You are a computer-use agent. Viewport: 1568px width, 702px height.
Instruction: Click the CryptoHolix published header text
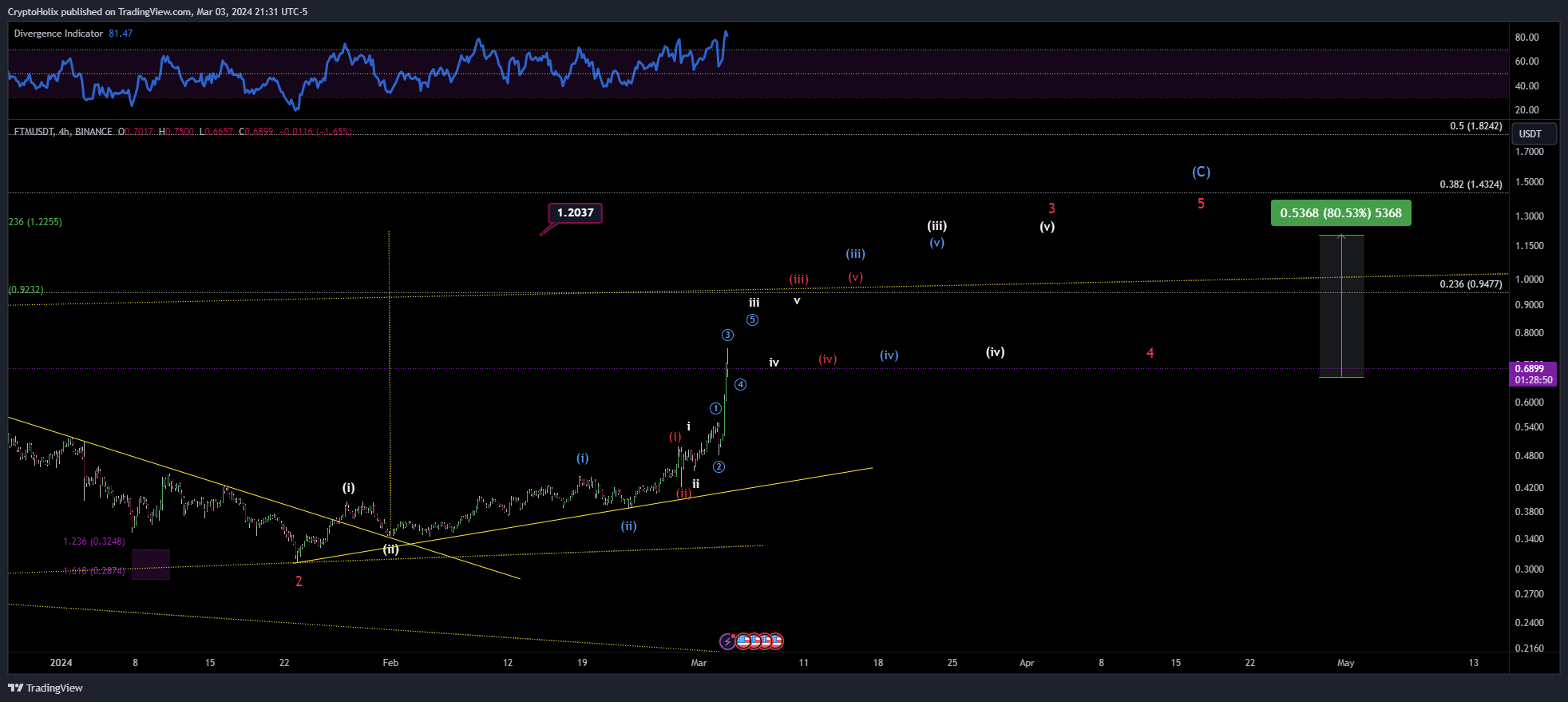click(x=157, y=11)
